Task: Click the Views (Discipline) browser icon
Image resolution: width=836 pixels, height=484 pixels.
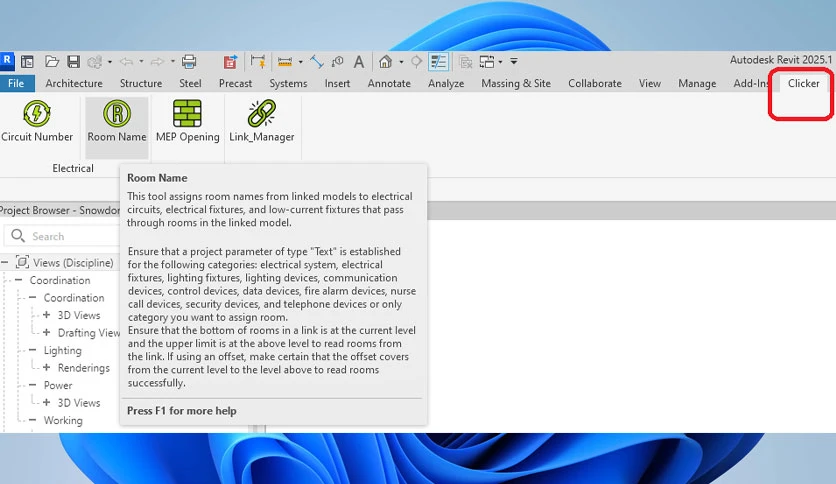Action: point(22,262)
